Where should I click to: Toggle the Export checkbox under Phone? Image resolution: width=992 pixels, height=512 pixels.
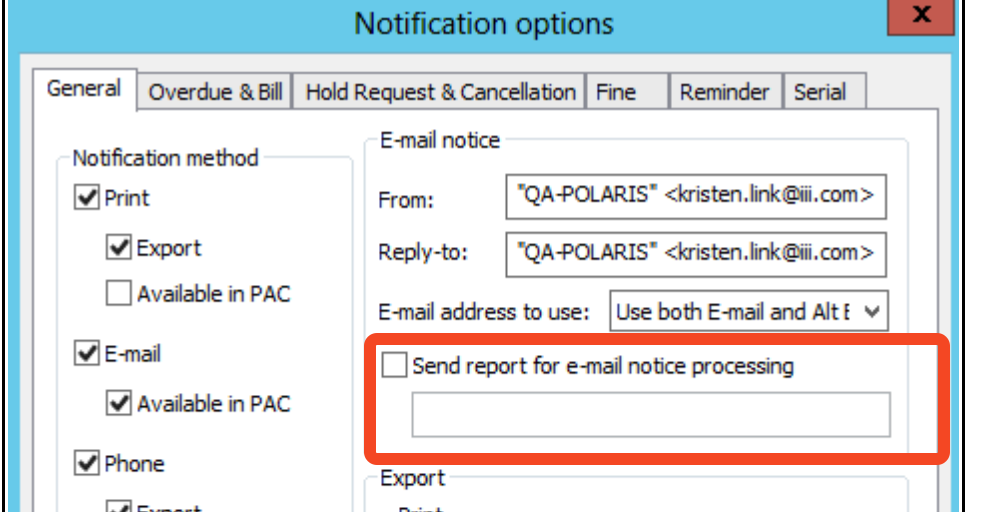(x=120, y=507)
